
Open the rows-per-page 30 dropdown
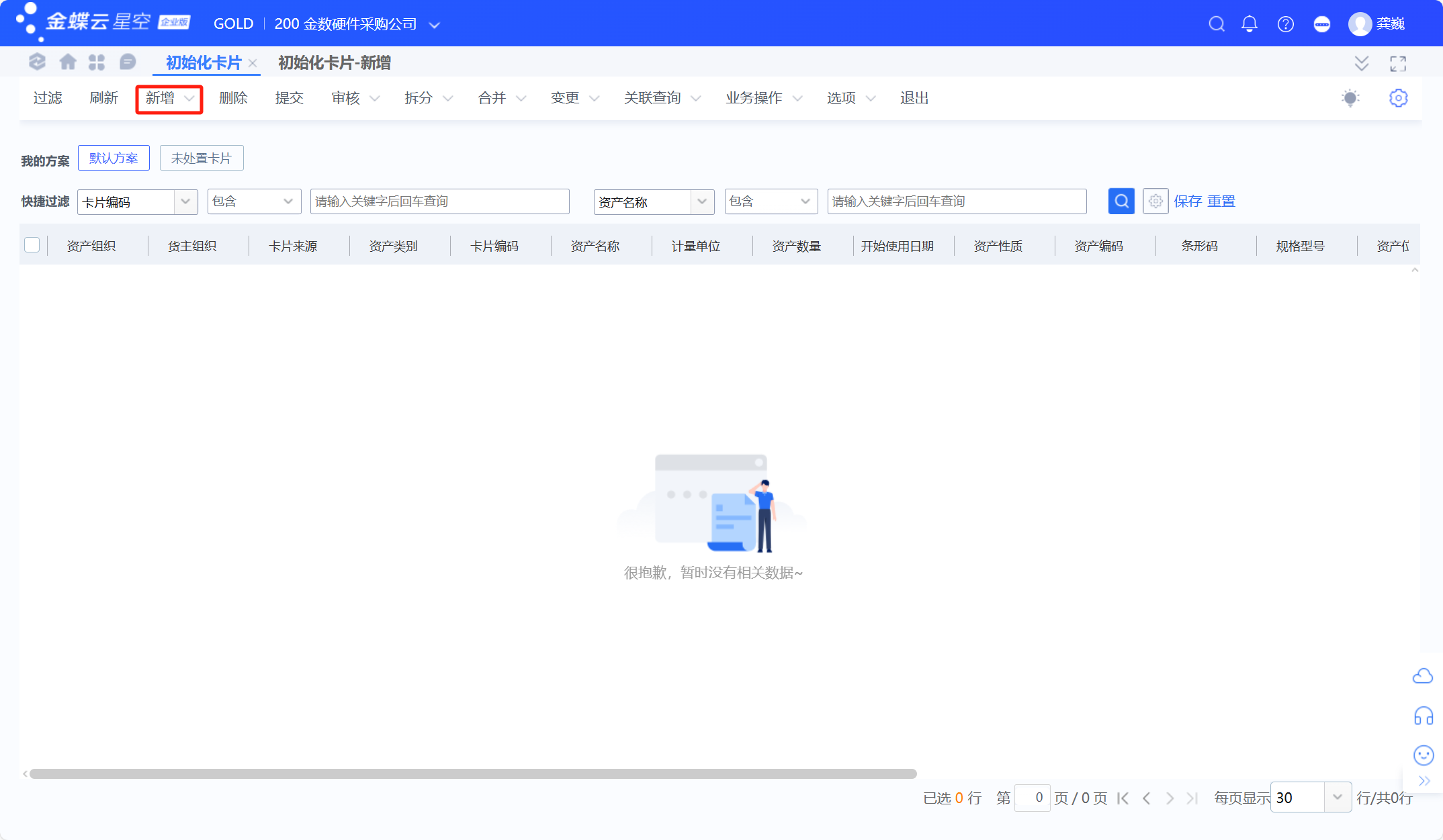(1338, 797)
